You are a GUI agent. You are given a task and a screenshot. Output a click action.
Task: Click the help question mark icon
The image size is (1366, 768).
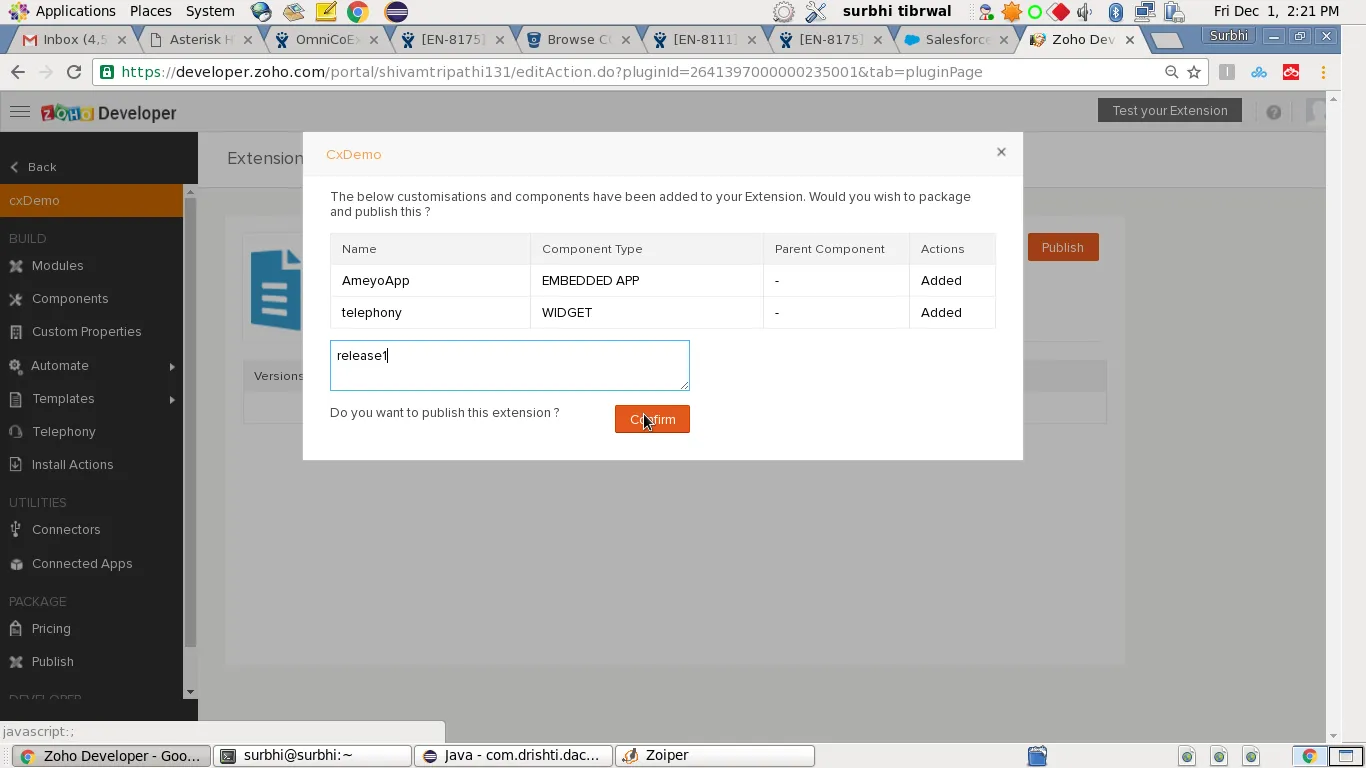point(1273,112)
